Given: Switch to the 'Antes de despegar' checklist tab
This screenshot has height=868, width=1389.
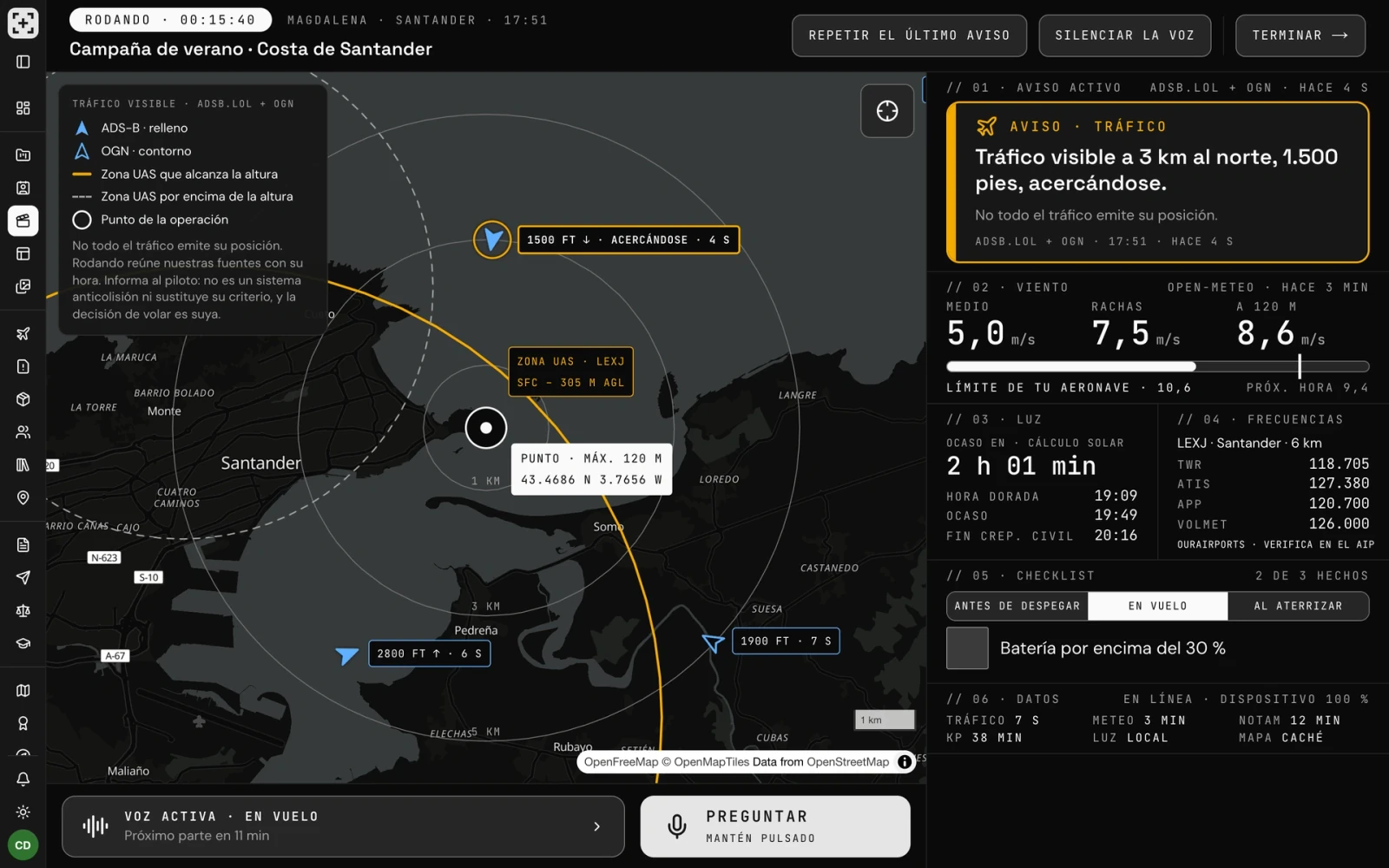Looking at the screenshot, I should 1017,606.
